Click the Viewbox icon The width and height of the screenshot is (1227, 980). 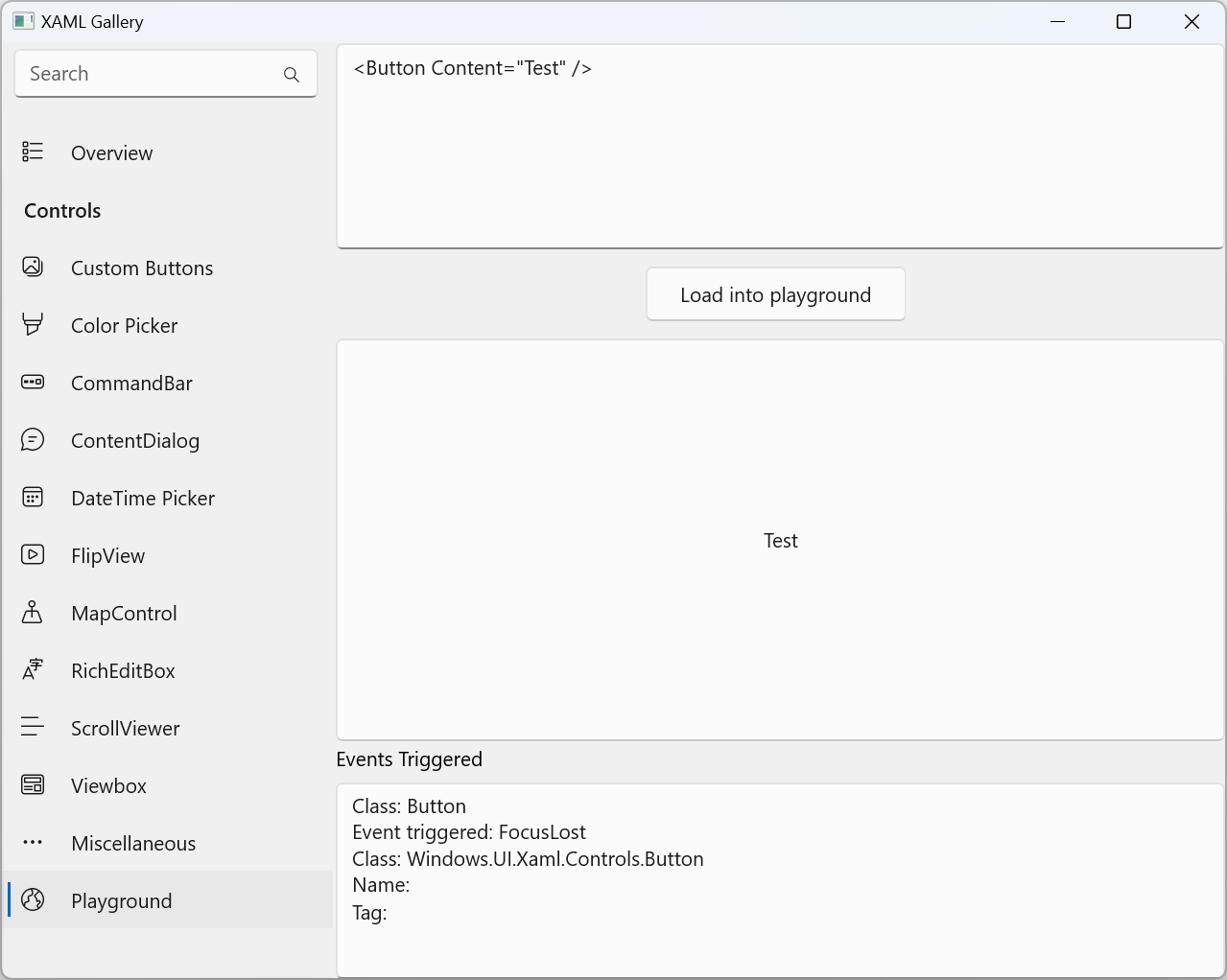coord(32,784)
